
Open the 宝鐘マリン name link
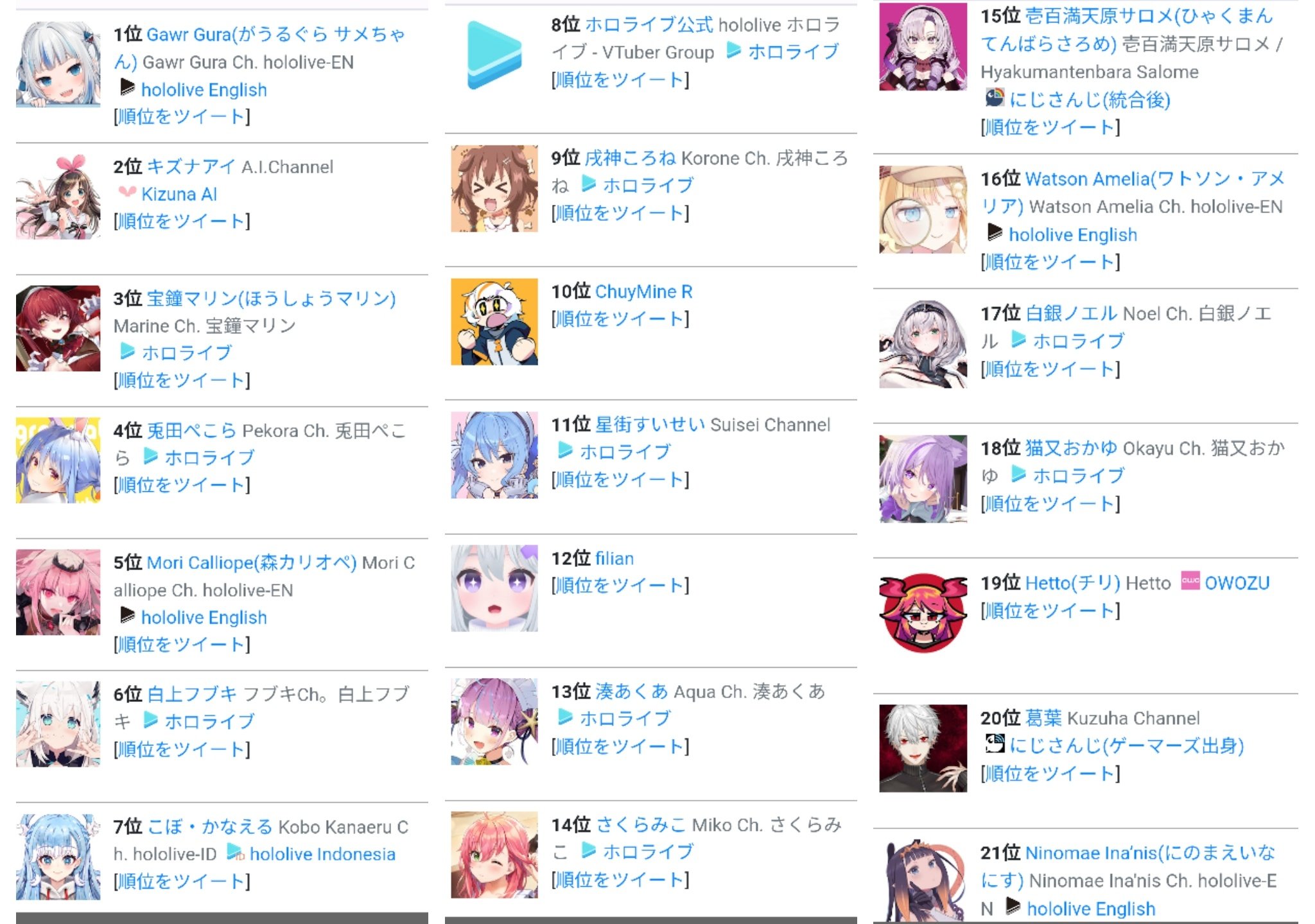click(271, 299)
